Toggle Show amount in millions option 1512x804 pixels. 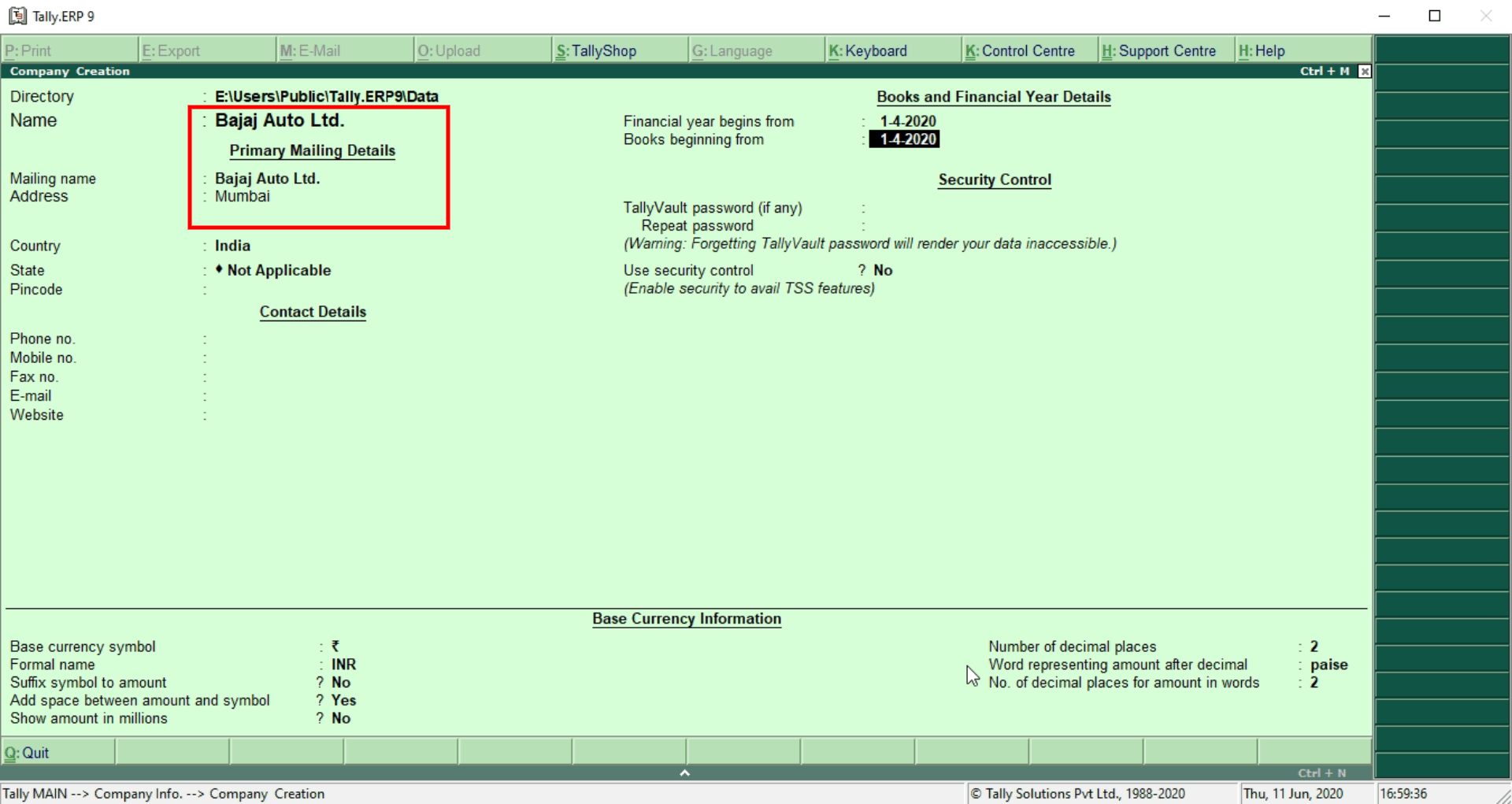pos(341,719)
